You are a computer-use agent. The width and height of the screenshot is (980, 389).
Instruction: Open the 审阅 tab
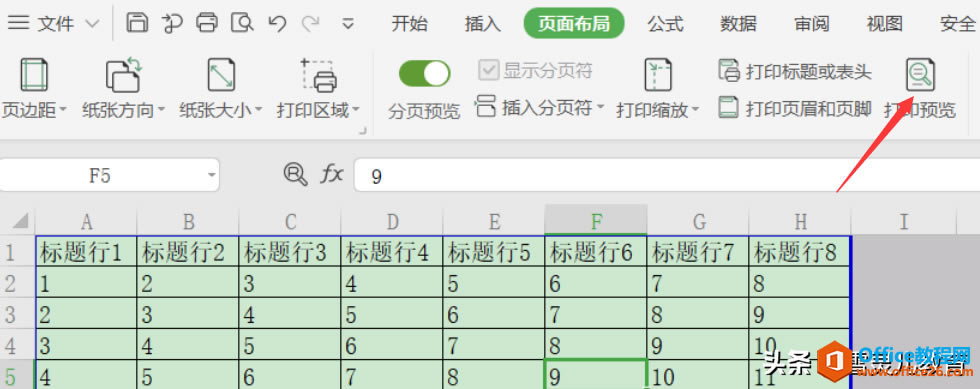811,24
